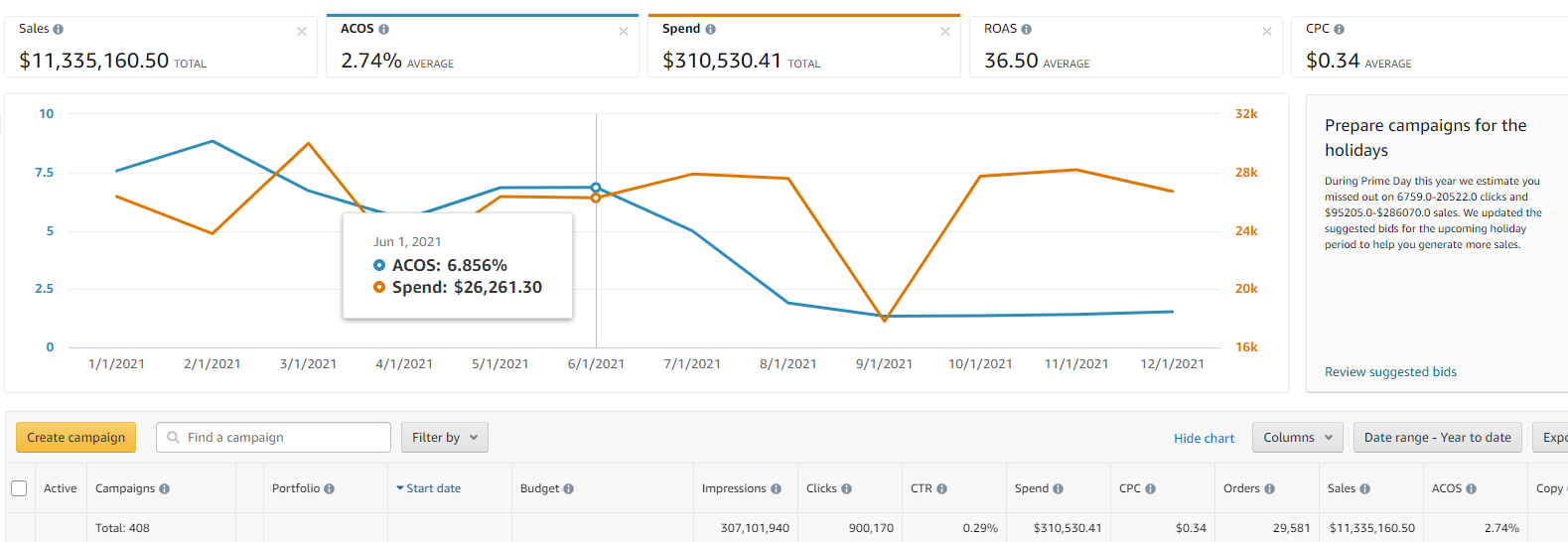
Task: Select the ACOS metric card tab
Action: pyautogui.click(x=482, y=47)
